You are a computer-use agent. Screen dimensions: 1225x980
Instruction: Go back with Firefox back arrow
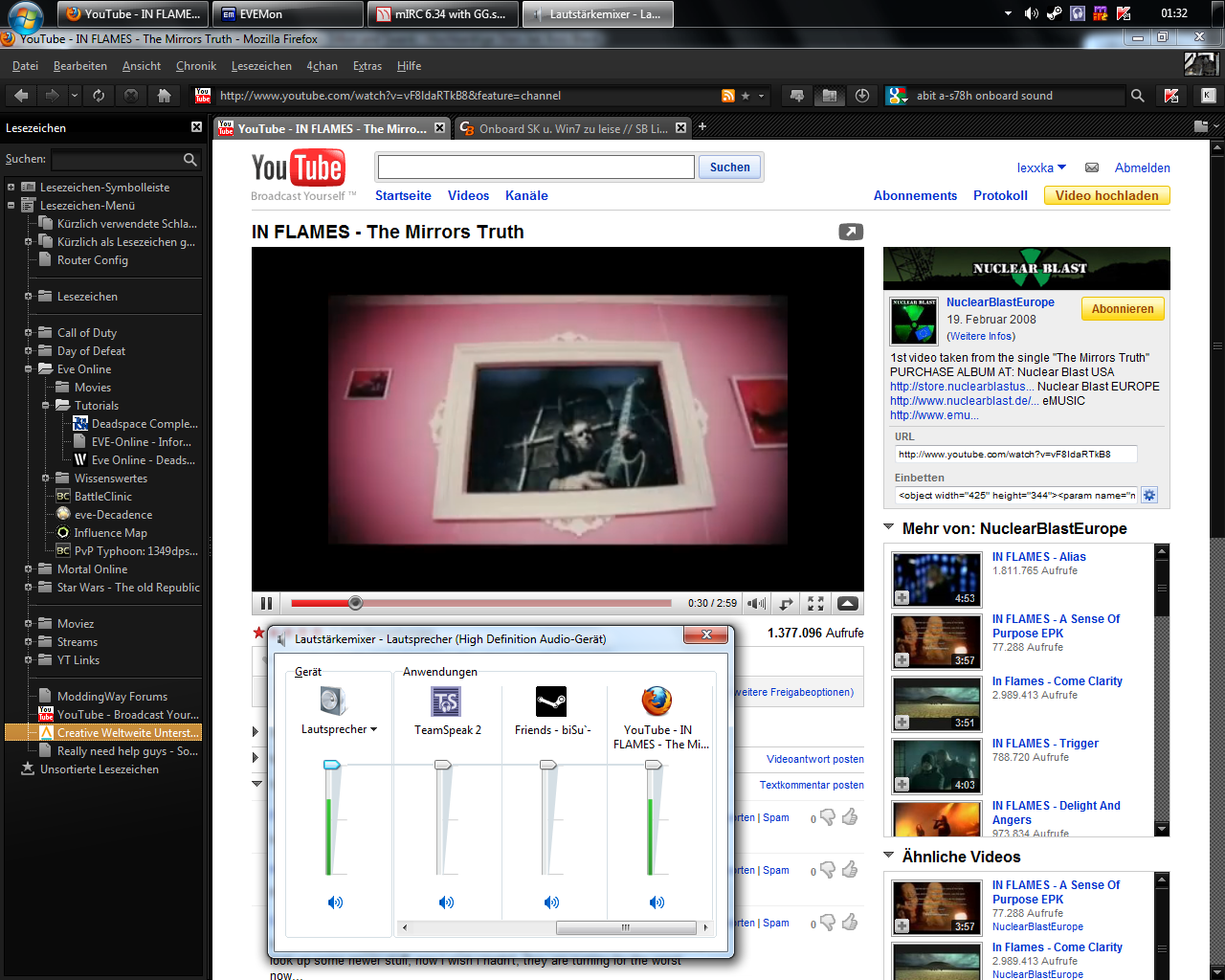[22, 95]
